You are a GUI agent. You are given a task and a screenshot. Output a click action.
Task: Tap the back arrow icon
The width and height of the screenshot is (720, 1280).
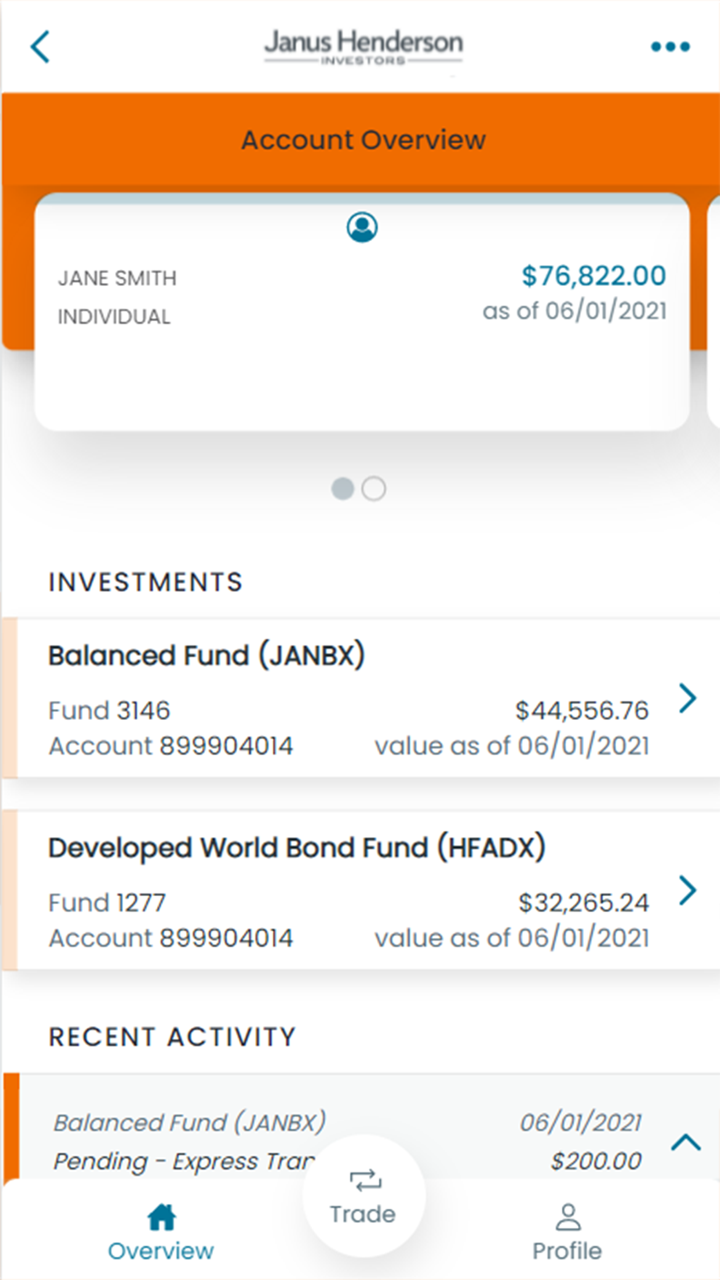click(40, 46)
